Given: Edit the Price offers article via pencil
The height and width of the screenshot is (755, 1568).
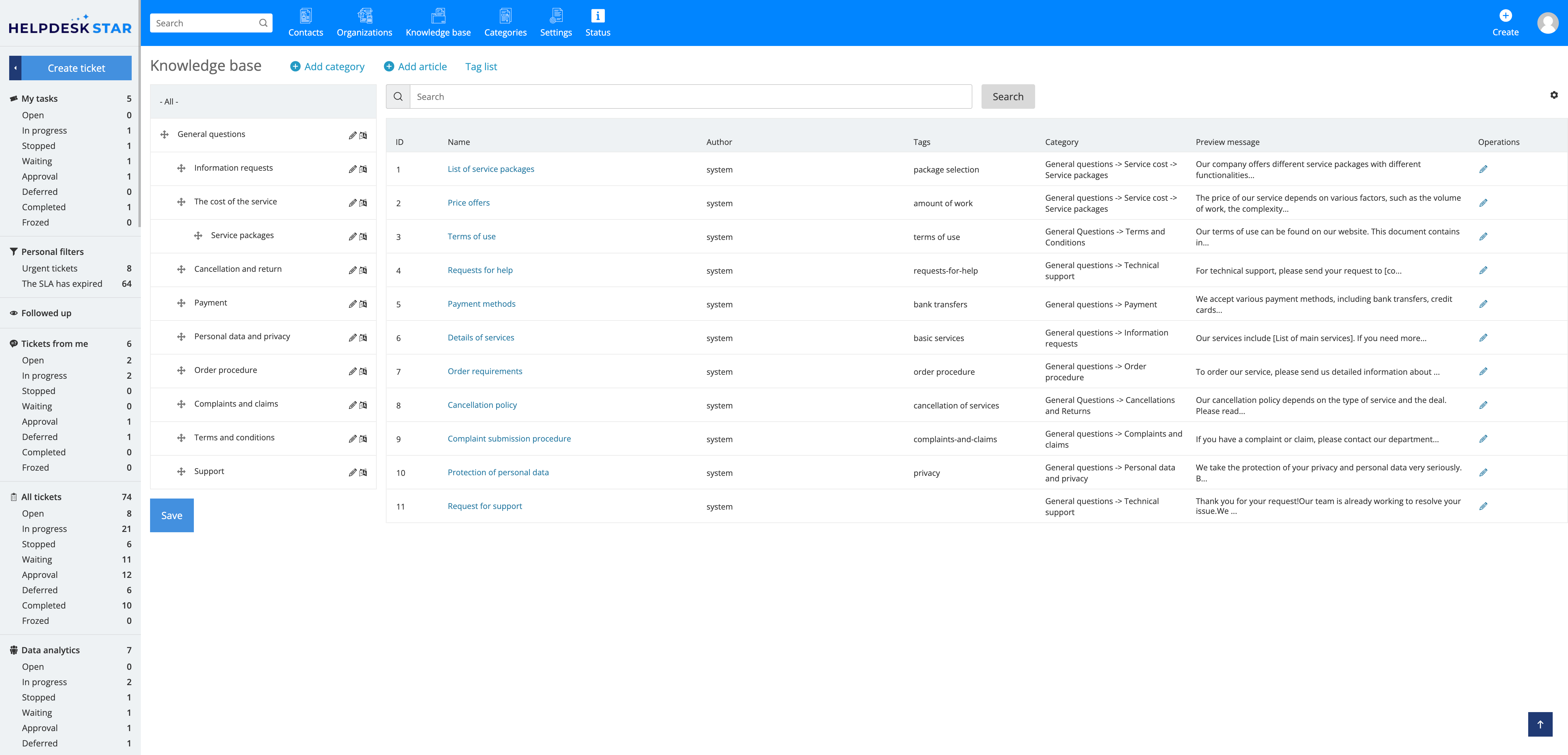Looking at the screenshot, I should tap(1483, 203).
